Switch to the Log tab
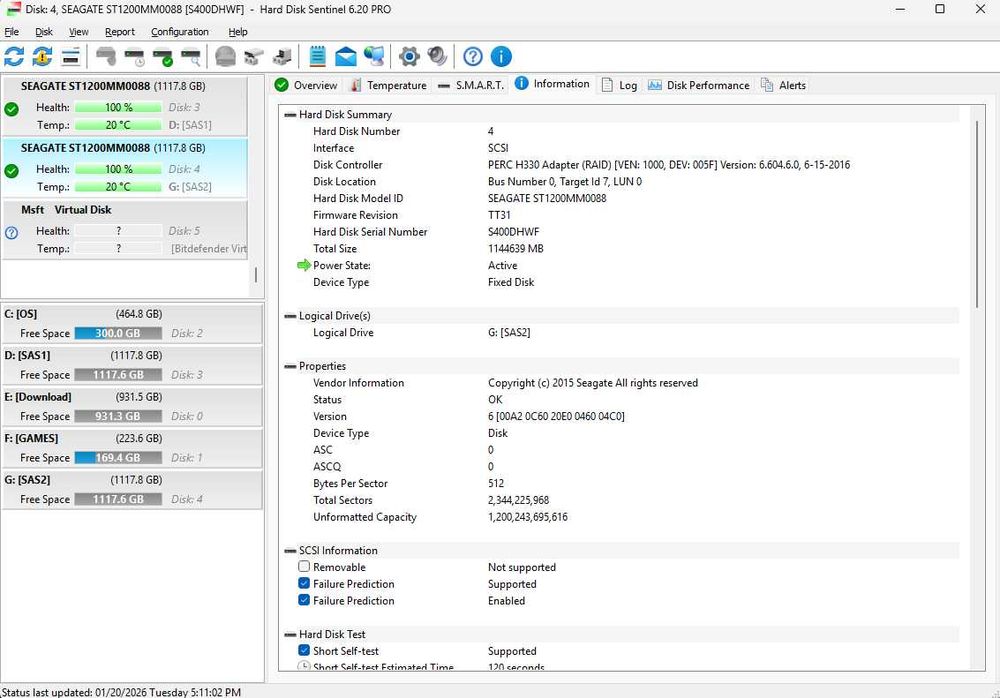This screenshot has width=1000, height=698. (x=619, y=85)
